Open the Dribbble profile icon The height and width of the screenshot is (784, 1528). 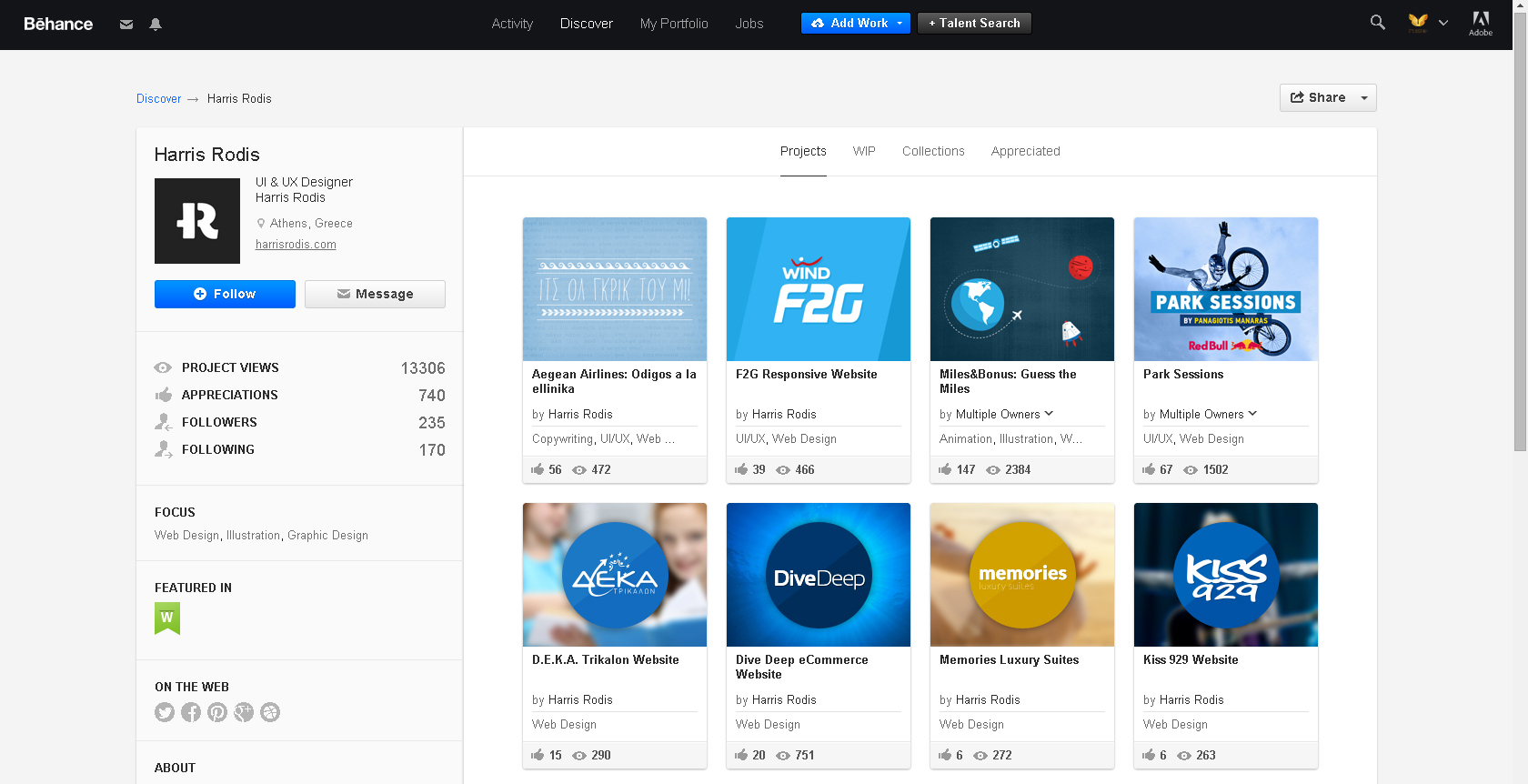point(270,712)
